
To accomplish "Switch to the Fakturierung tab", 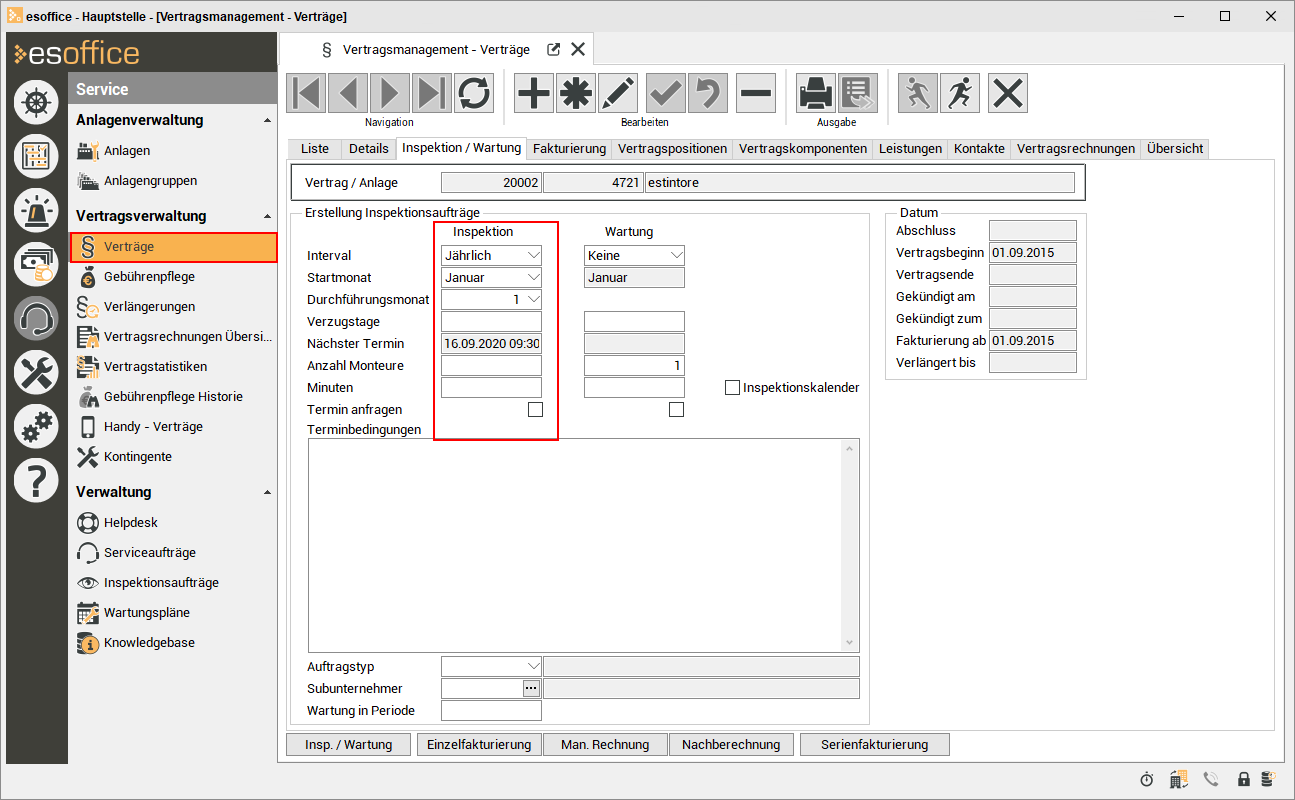I will tap(569, 149).
